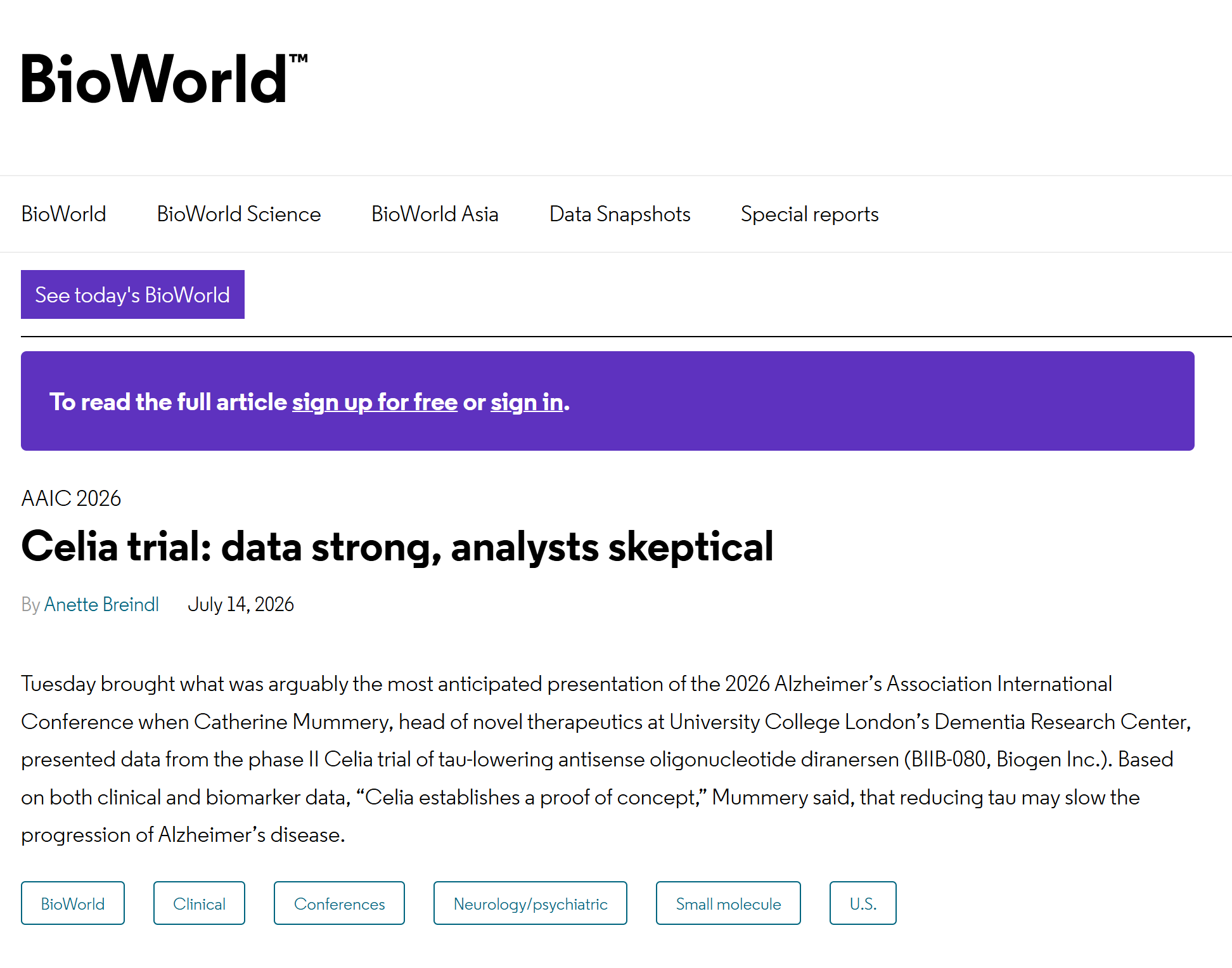1232x968 pixels.
Task: Go to BioWorld Asia section
Action: pyautogui.click(x=435, y=214)
